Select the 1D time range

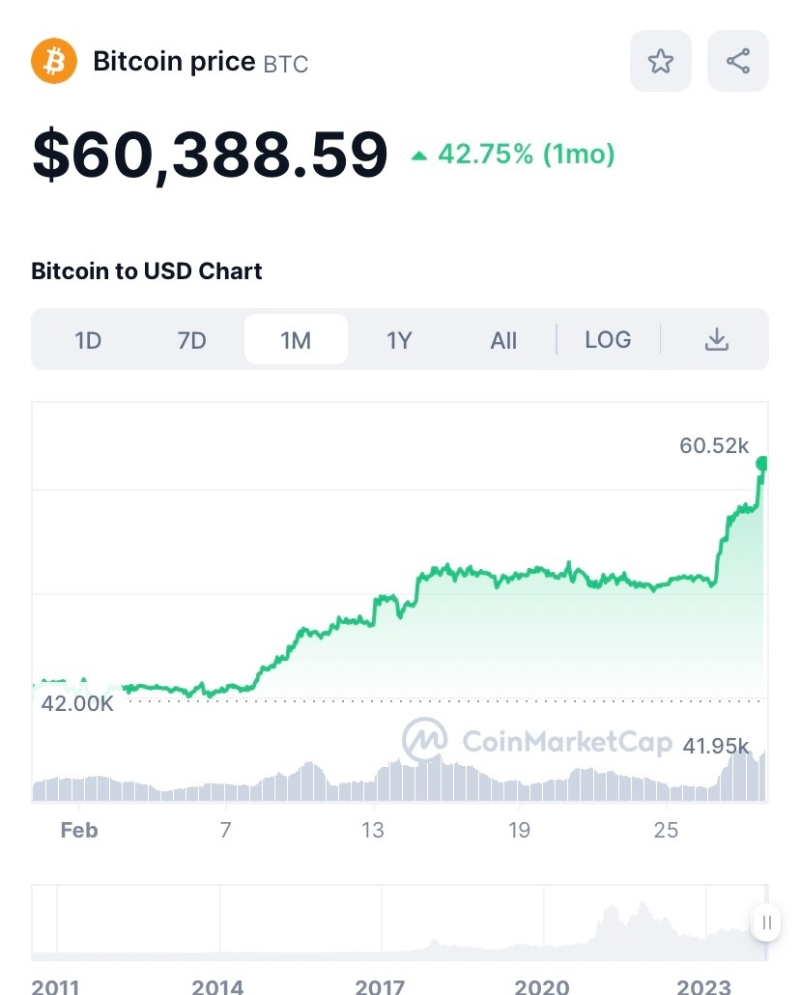click(x=88, y=340)
